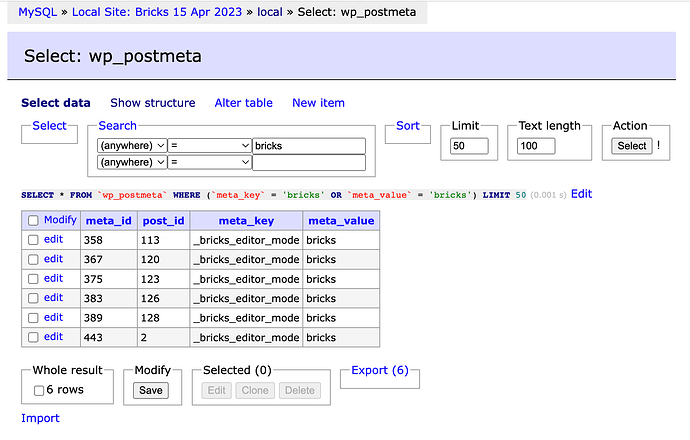Open Local Site: Bricks 15 Apr 2023 breadcrumb
Image resolution: width=690 pixels, height=440 pixels.
coord(157,12)
